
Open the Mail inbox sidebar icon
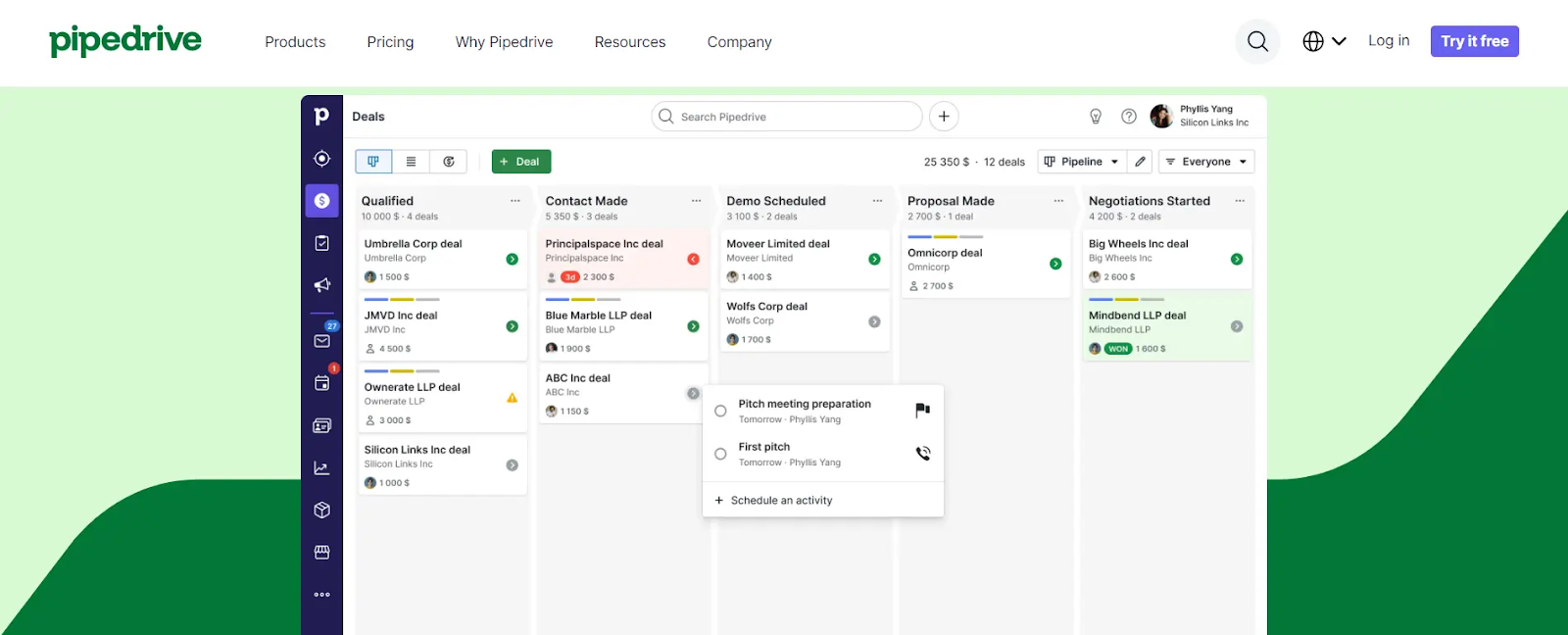point(321,340)
